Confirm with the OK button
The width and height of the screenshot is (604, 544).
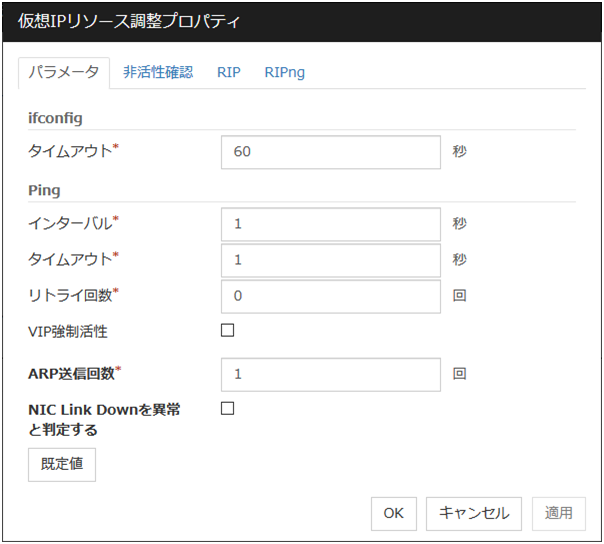(x=393, y=513)
